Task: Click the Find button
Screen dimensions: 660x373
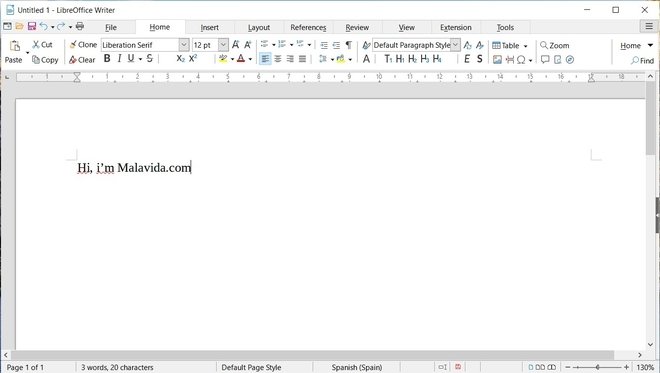Action: pos(642,61)
